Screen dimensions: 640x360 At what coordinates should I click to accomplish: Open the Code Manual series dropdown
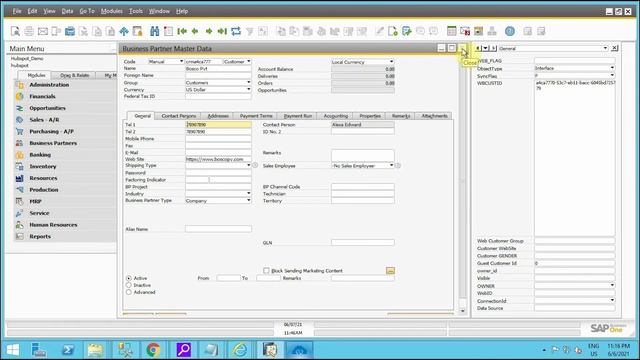coord(181,61)
